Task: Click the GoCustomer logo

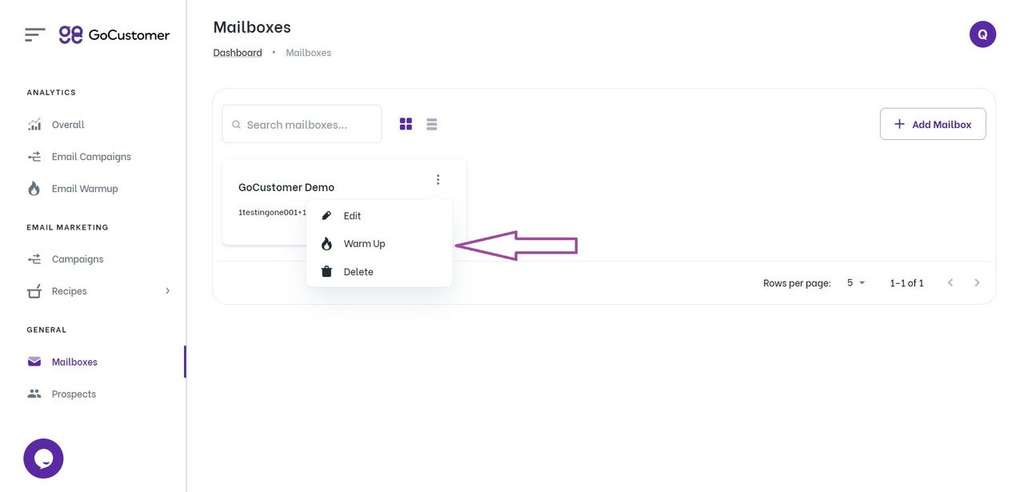Action: point(114,35)
